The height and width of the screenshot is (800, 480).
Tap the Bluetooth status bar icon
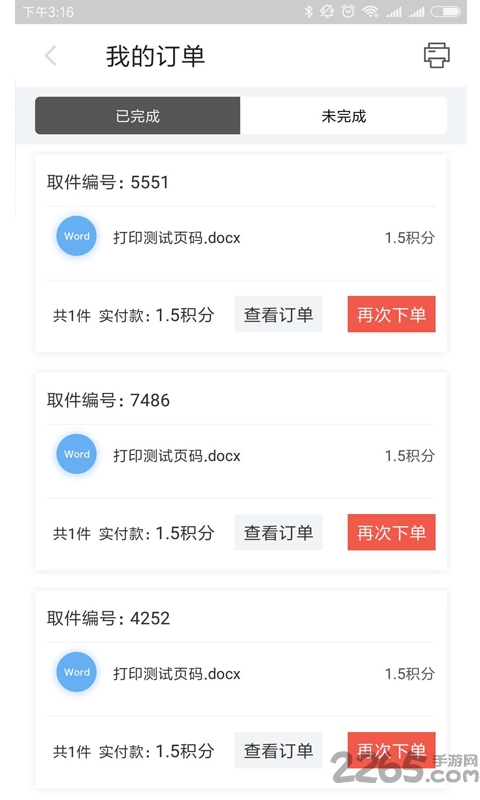308,11
